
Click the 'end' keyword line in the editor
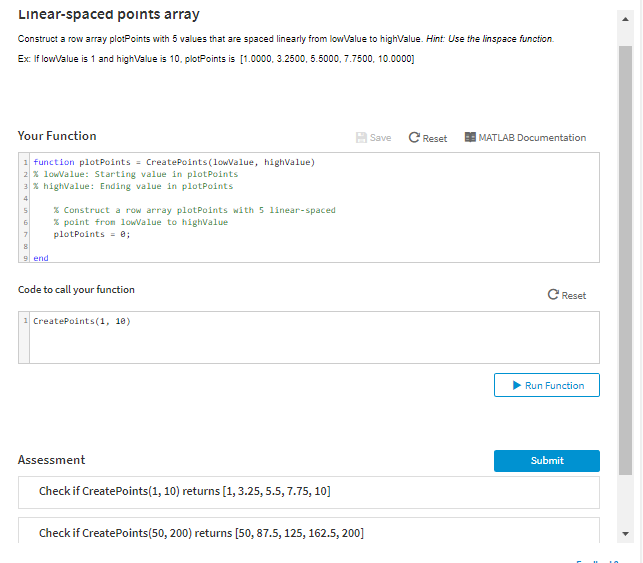pos(41,258)
